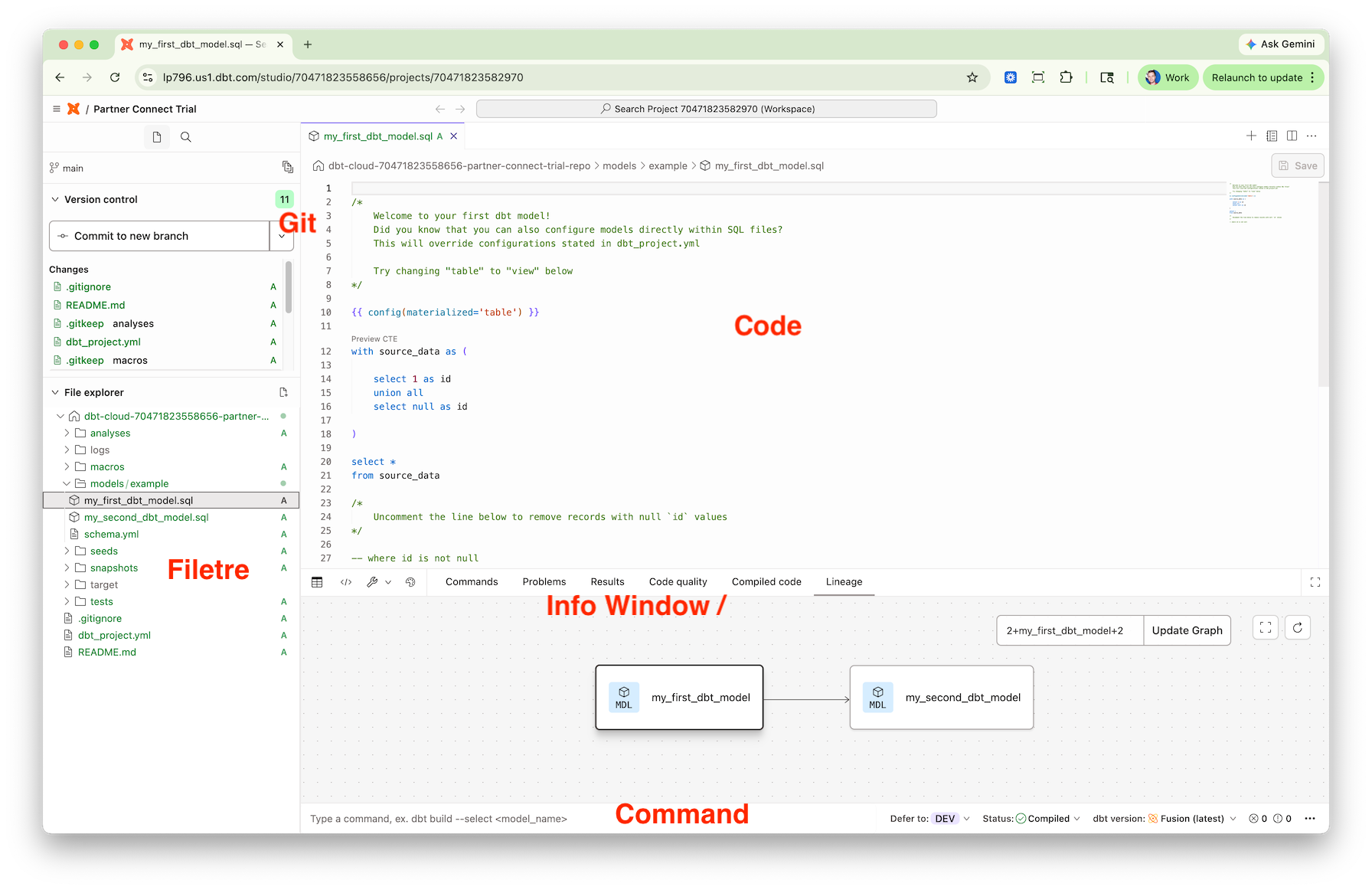Click the Ask Gemini button
1372x890 pixels.
pyautogui.click(x=1280, y=44)
